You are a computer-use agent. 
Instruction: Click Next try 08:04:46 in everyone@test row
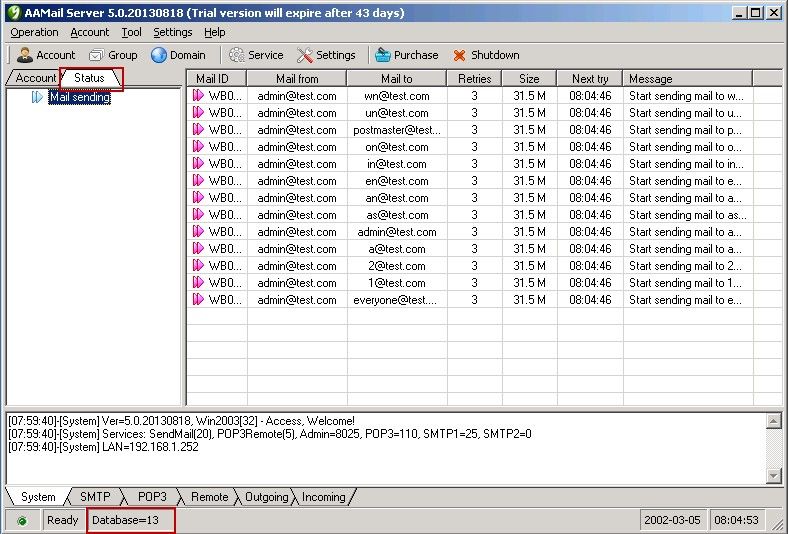click(590, 300)
